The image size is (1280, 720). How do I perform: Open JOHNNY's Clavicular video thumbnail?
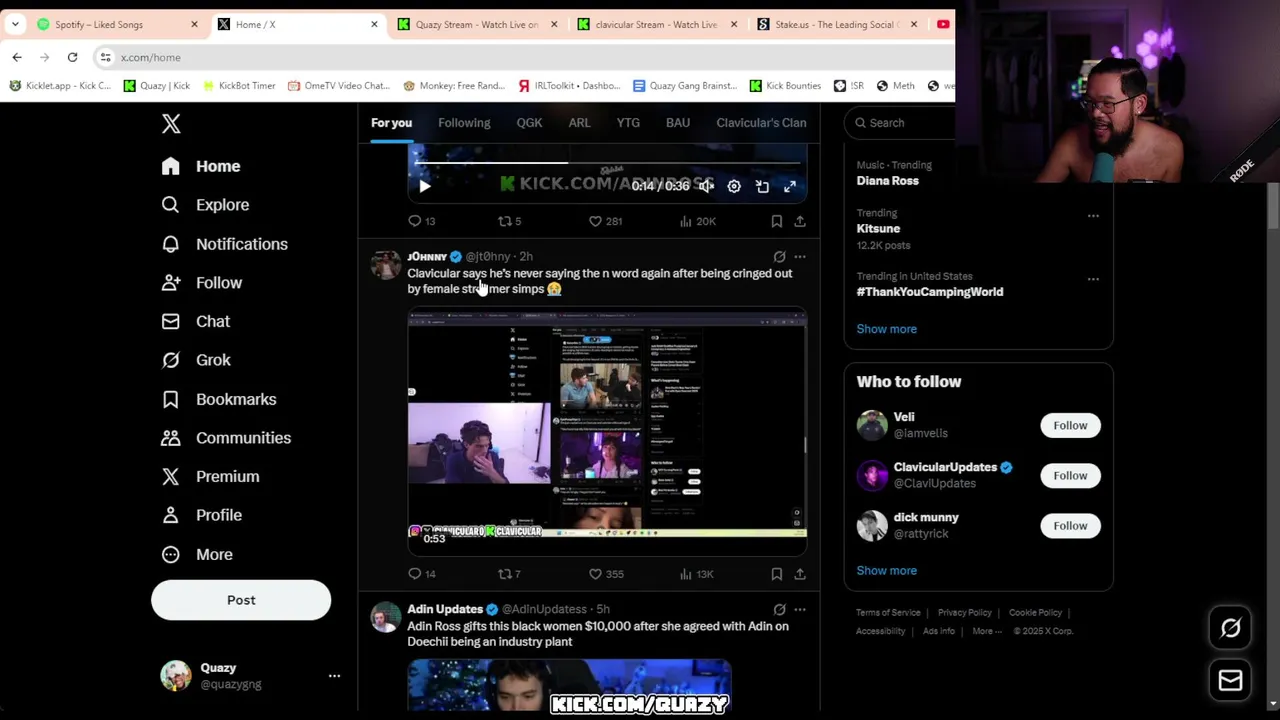point(607,433)
